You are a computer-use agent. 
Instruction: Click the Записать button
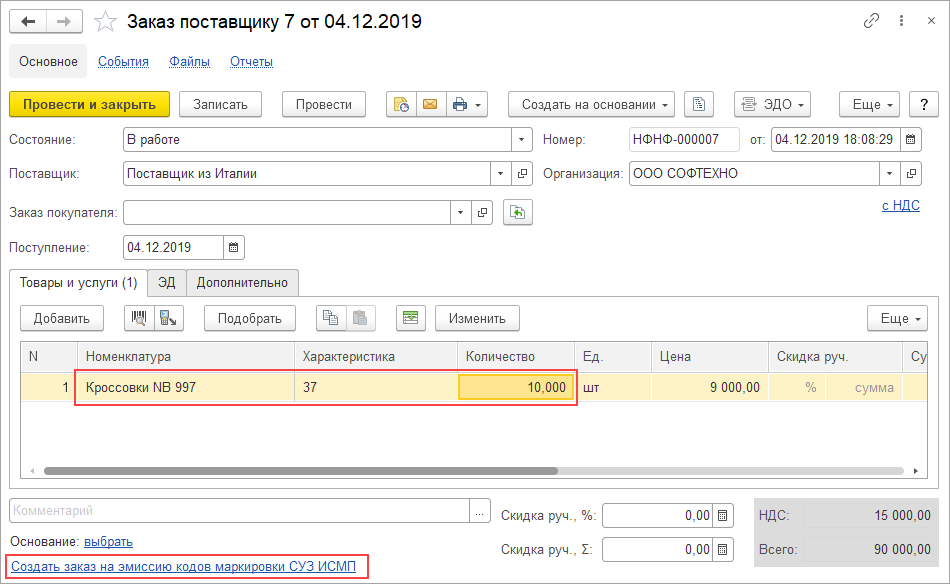[221, 104]
